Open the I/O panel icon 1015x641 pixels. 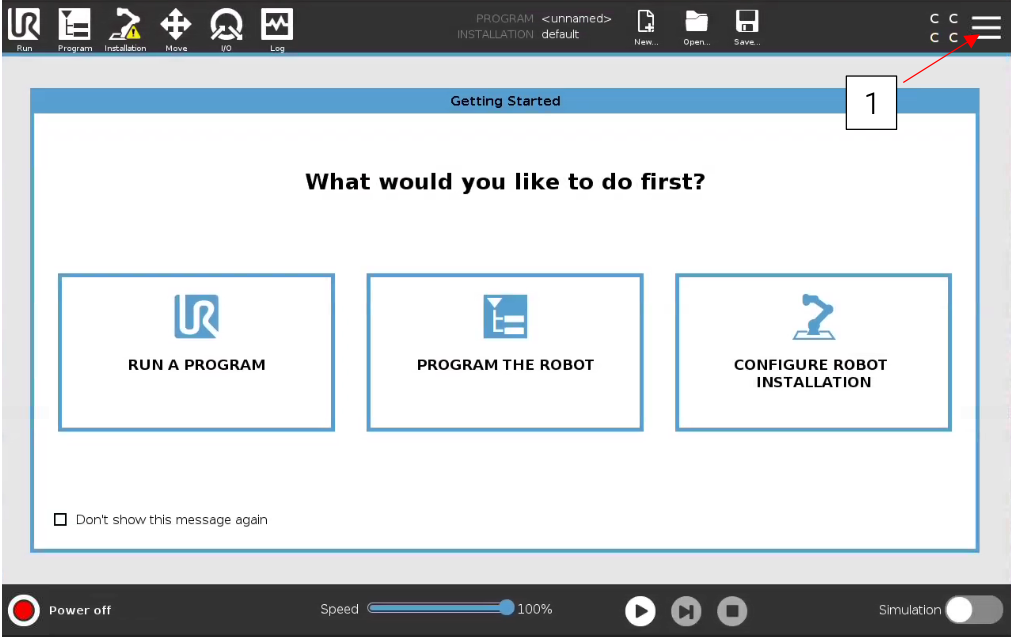coord(226,27)
